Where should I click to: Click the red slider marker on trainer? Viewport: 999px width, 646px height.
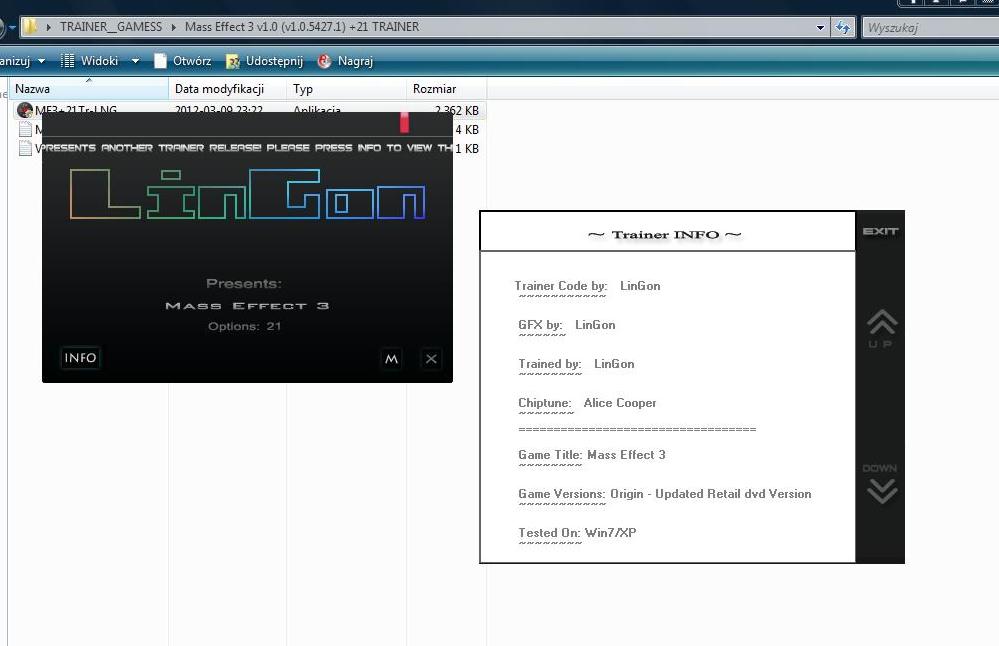pos(404,122)
